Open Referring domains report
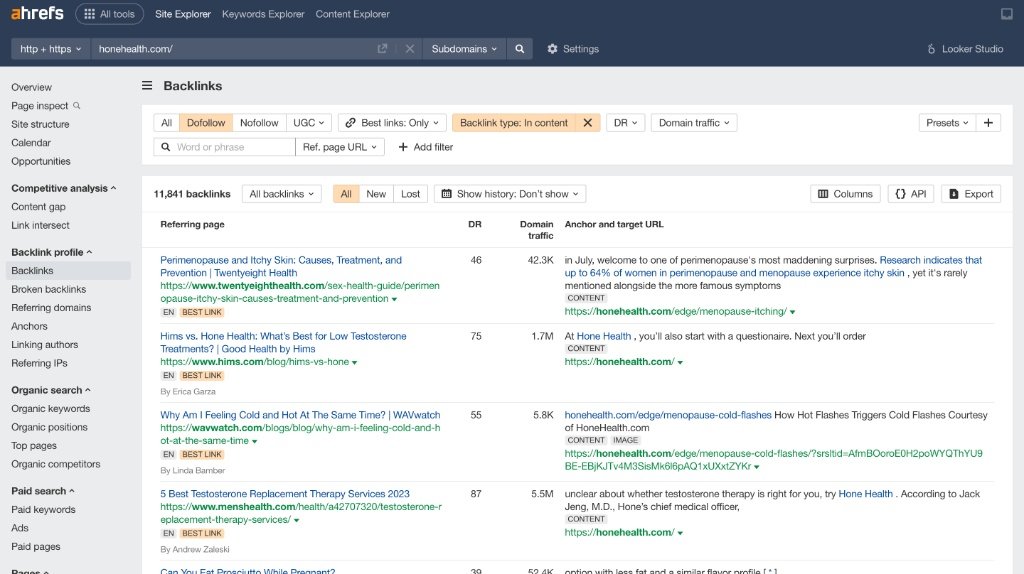 (x=51, y=308)
